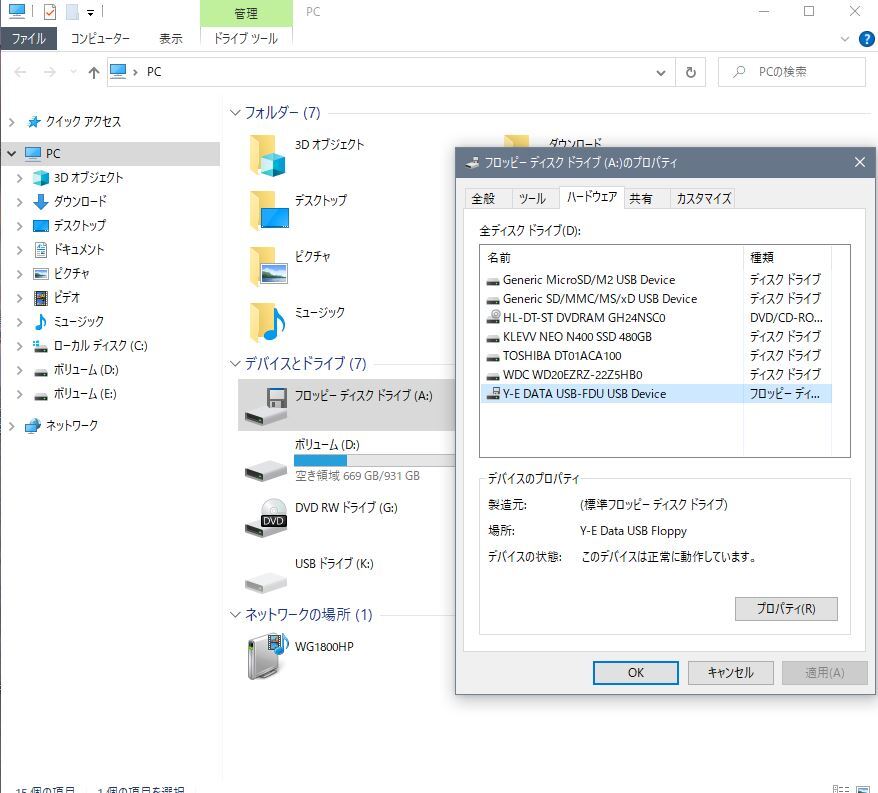Viewport: 878px width, 793px height.
Task: Click the blue Help question mark icon
Action: point(865,40)
